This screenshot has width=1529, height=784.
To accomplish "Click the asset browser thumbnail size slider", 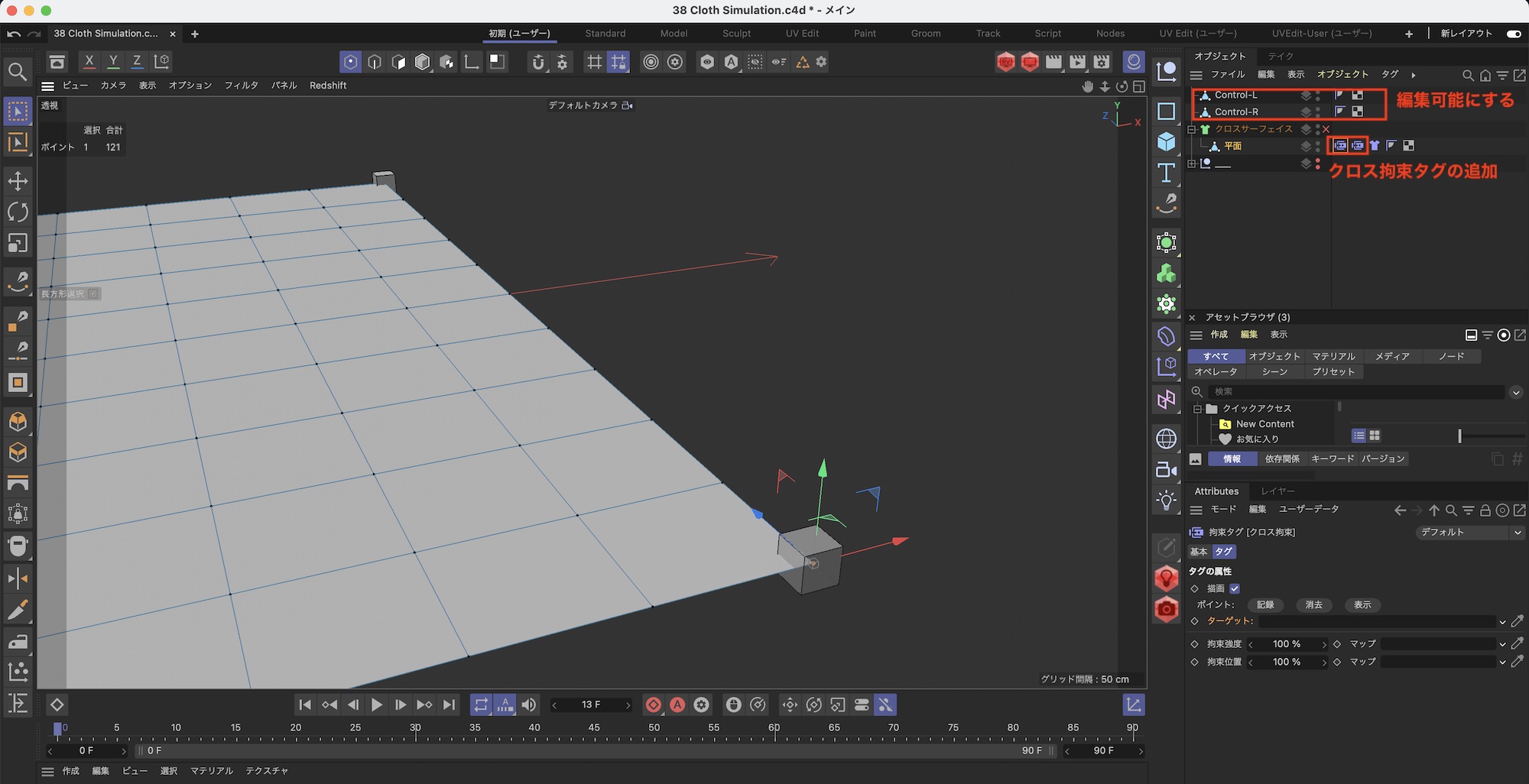I will [x=1459, y=436].
